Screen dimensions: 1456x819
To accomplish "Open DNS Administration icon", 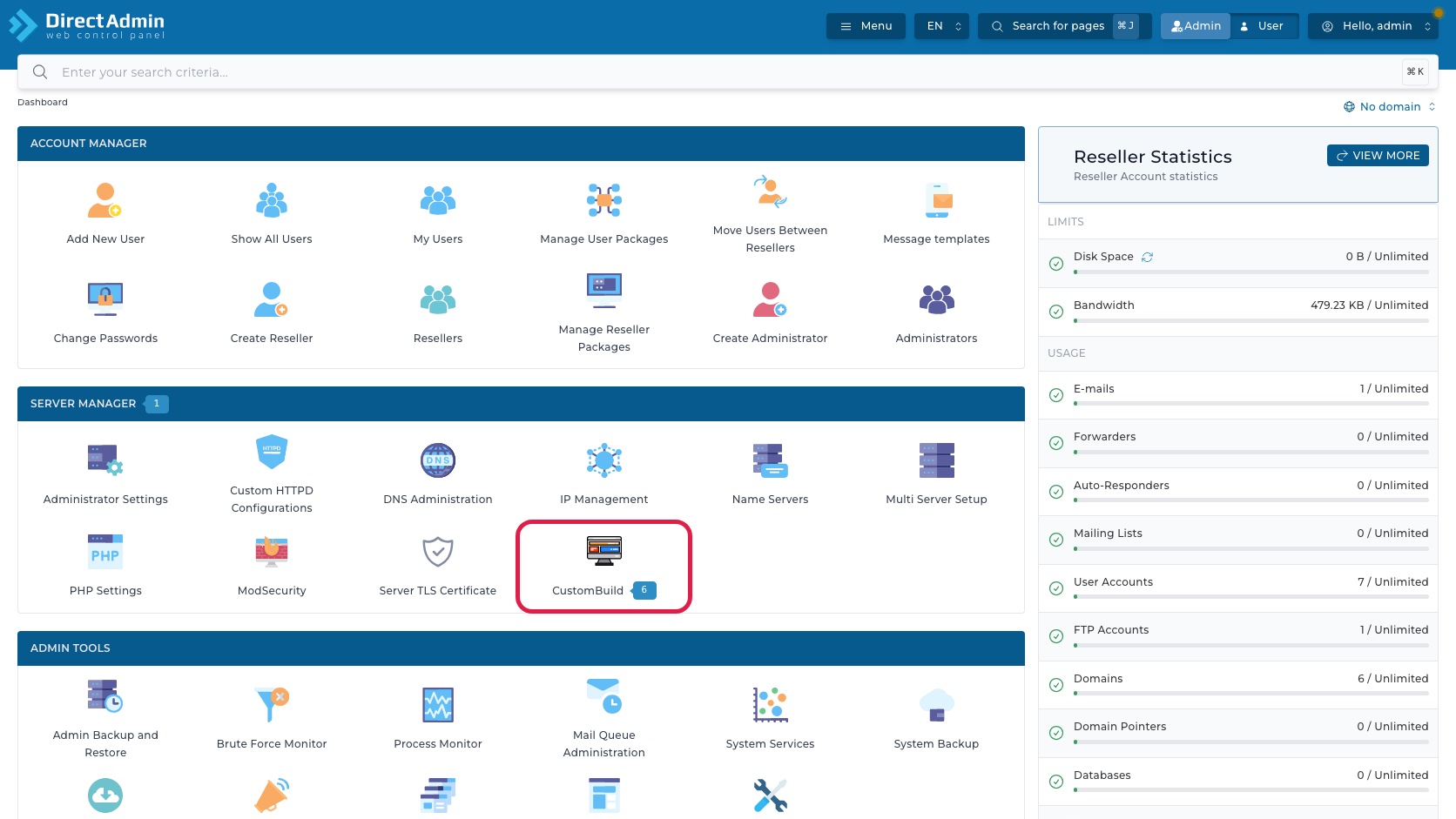I will click(438, 460).
